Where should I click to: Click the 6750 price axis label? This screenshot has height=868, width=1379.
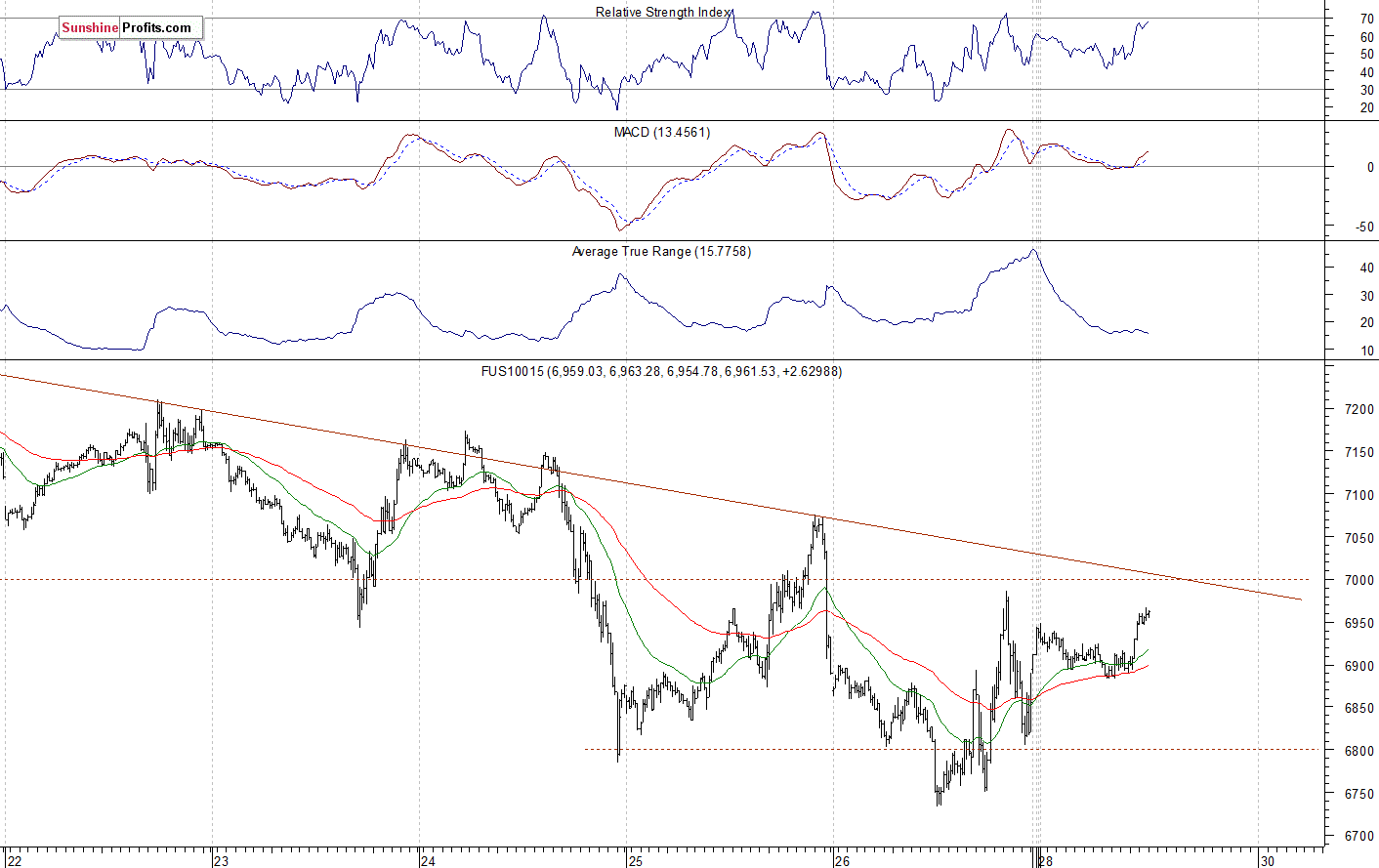[x=1358, y=794]
